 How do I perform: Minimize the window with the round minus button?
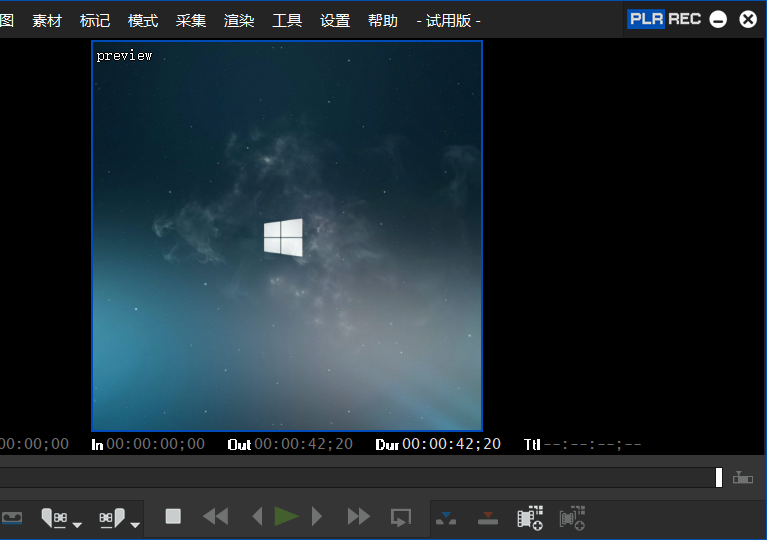click(718, 20)
